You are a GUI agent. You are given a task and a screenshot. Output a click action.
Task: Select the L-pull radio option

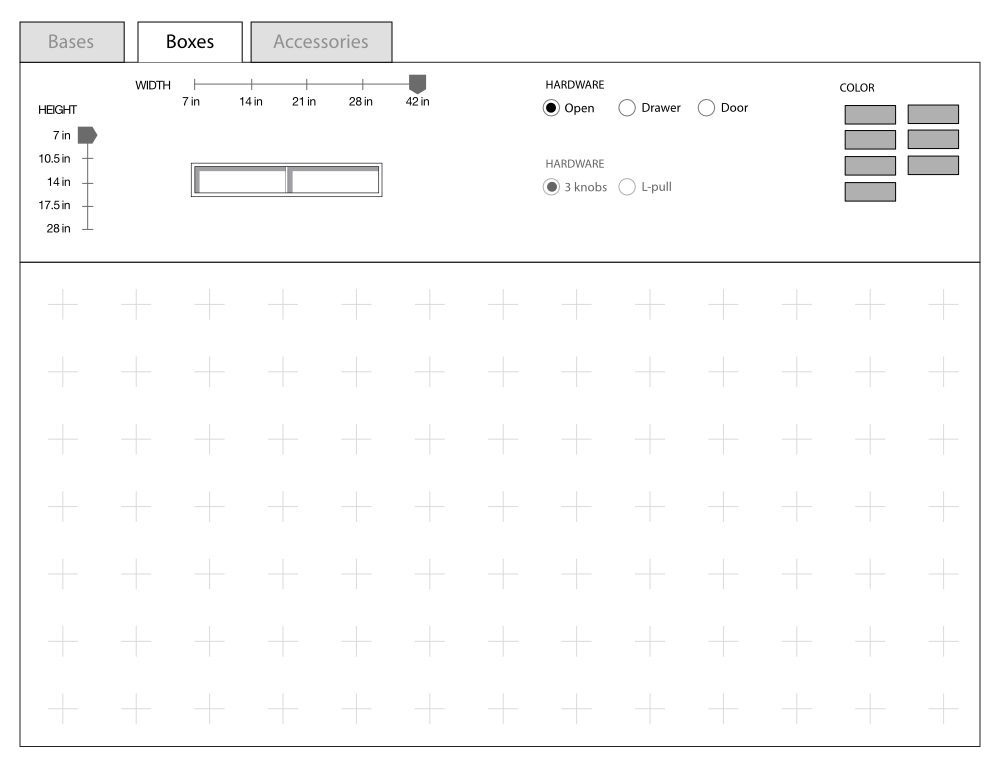pyautogui.click(x=627, y=187)
